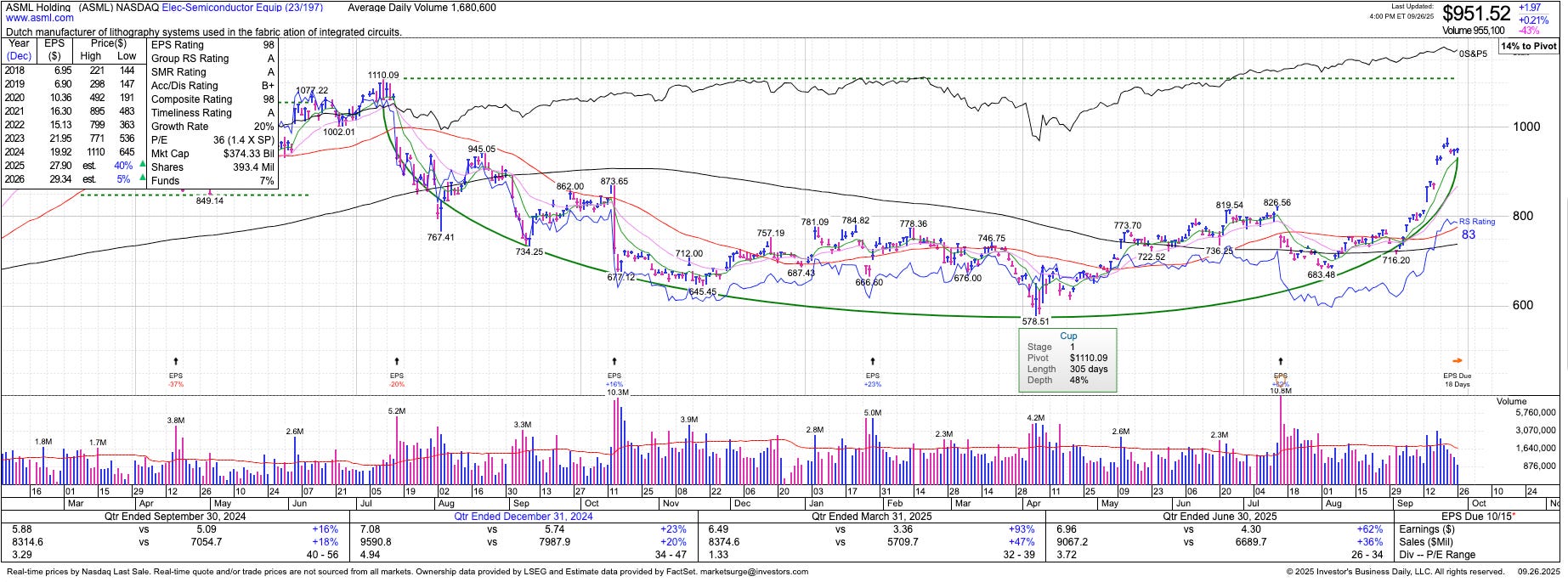Click the Sales ($Mil) row label
Viewport: 1568px width, 582px height.
tap(1424, 542)
